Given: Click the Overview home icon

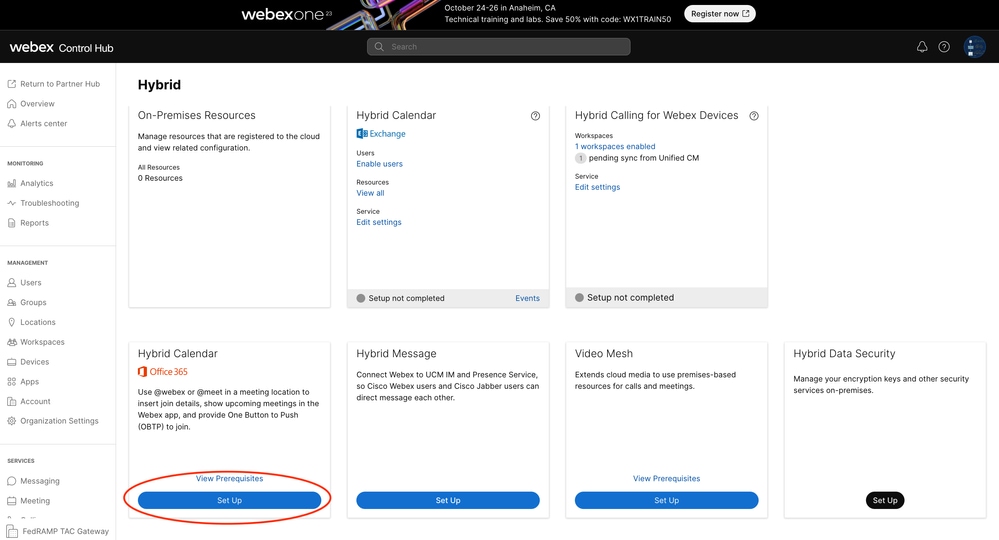Looking at the screenshot, I should coord(11,103).
